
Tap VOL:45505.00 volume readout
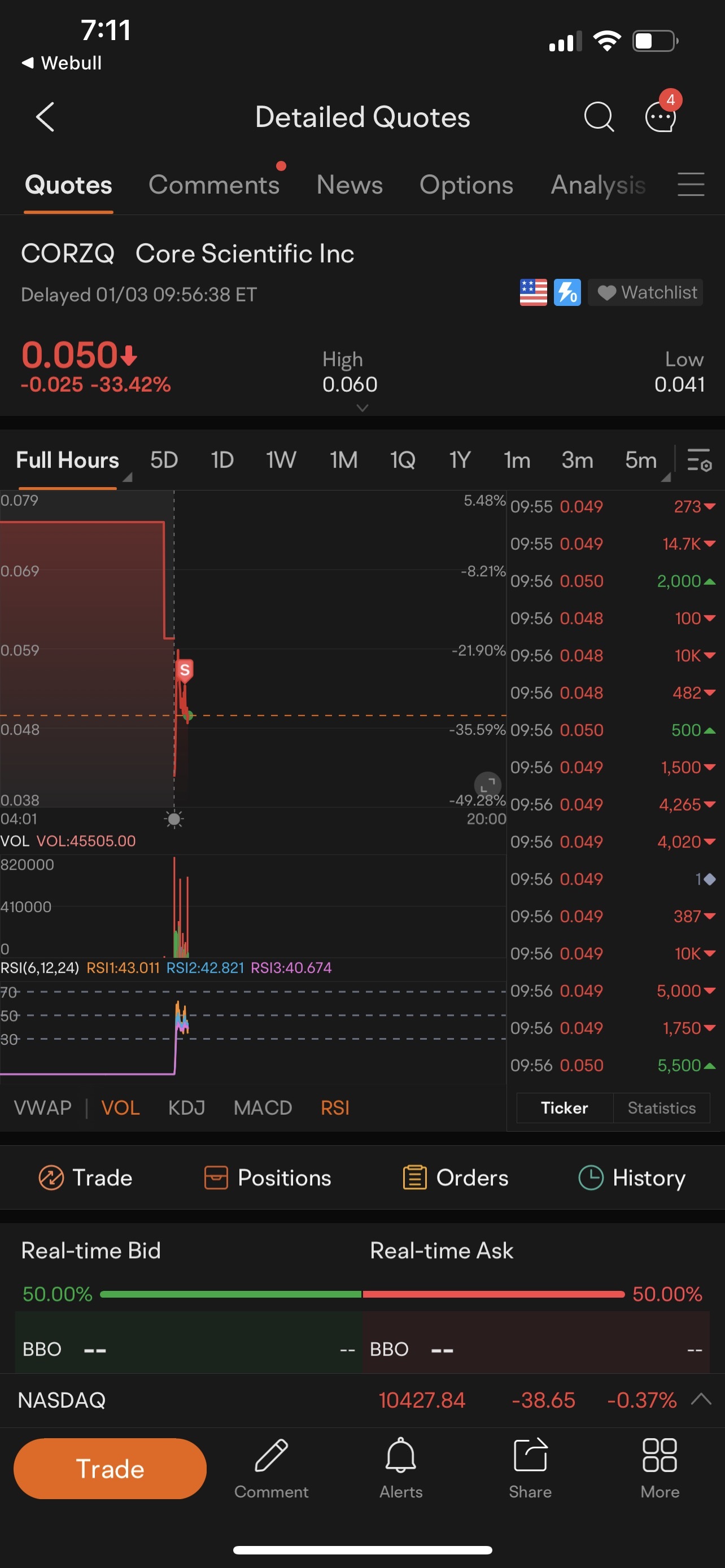pos(86,840)
